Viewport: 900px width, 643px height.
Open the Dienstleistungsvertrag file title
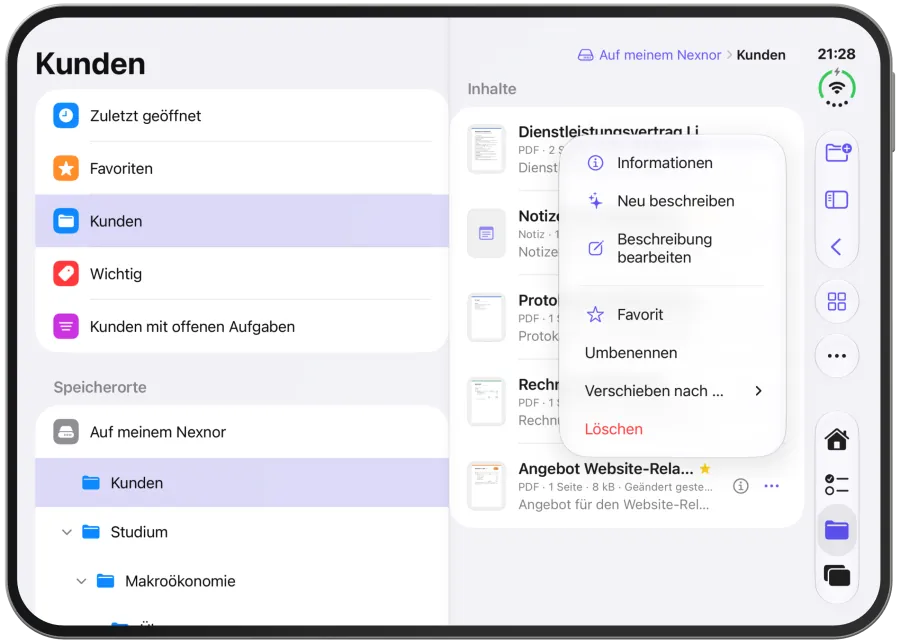tap(608, 131)
